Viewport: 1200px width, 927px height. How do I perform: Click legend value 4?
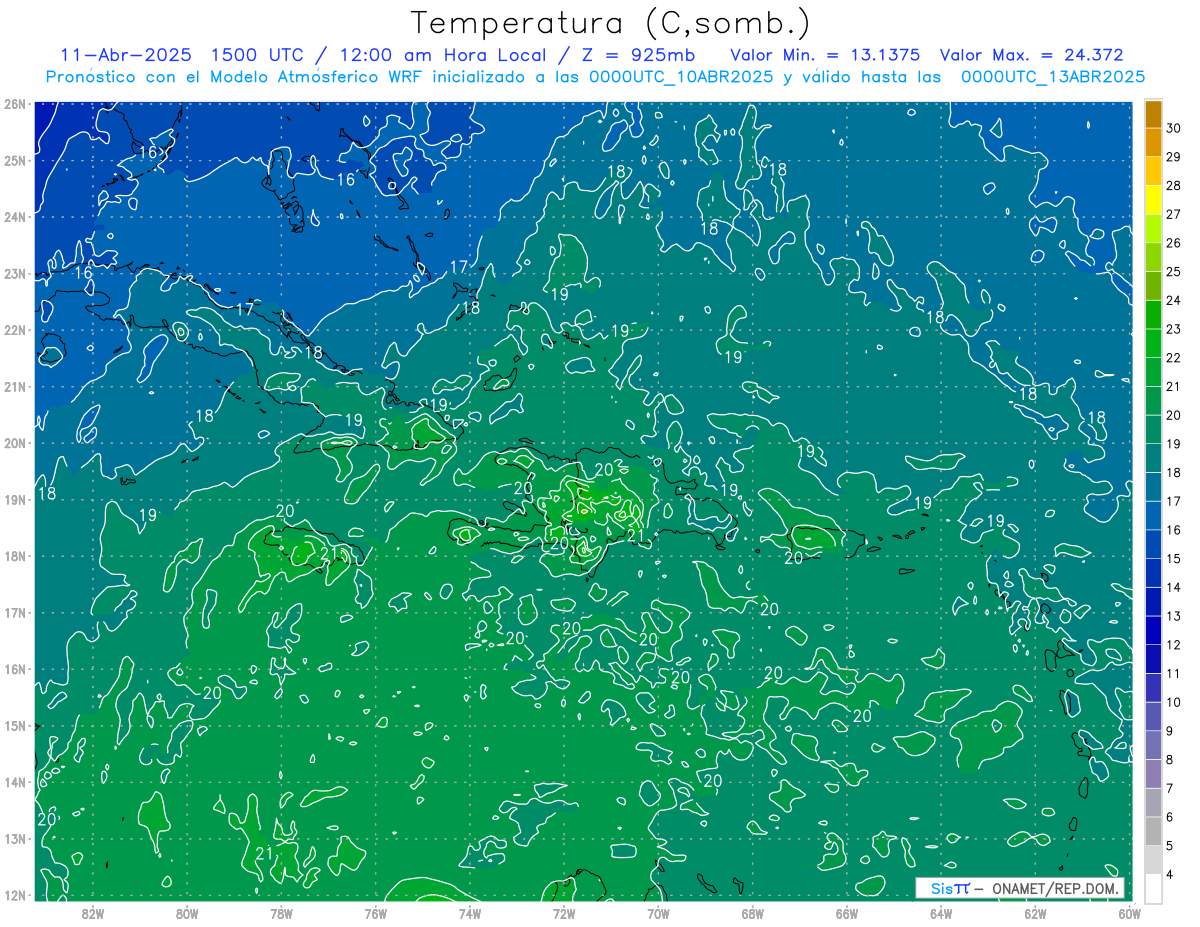click(x=1170, y=874)
